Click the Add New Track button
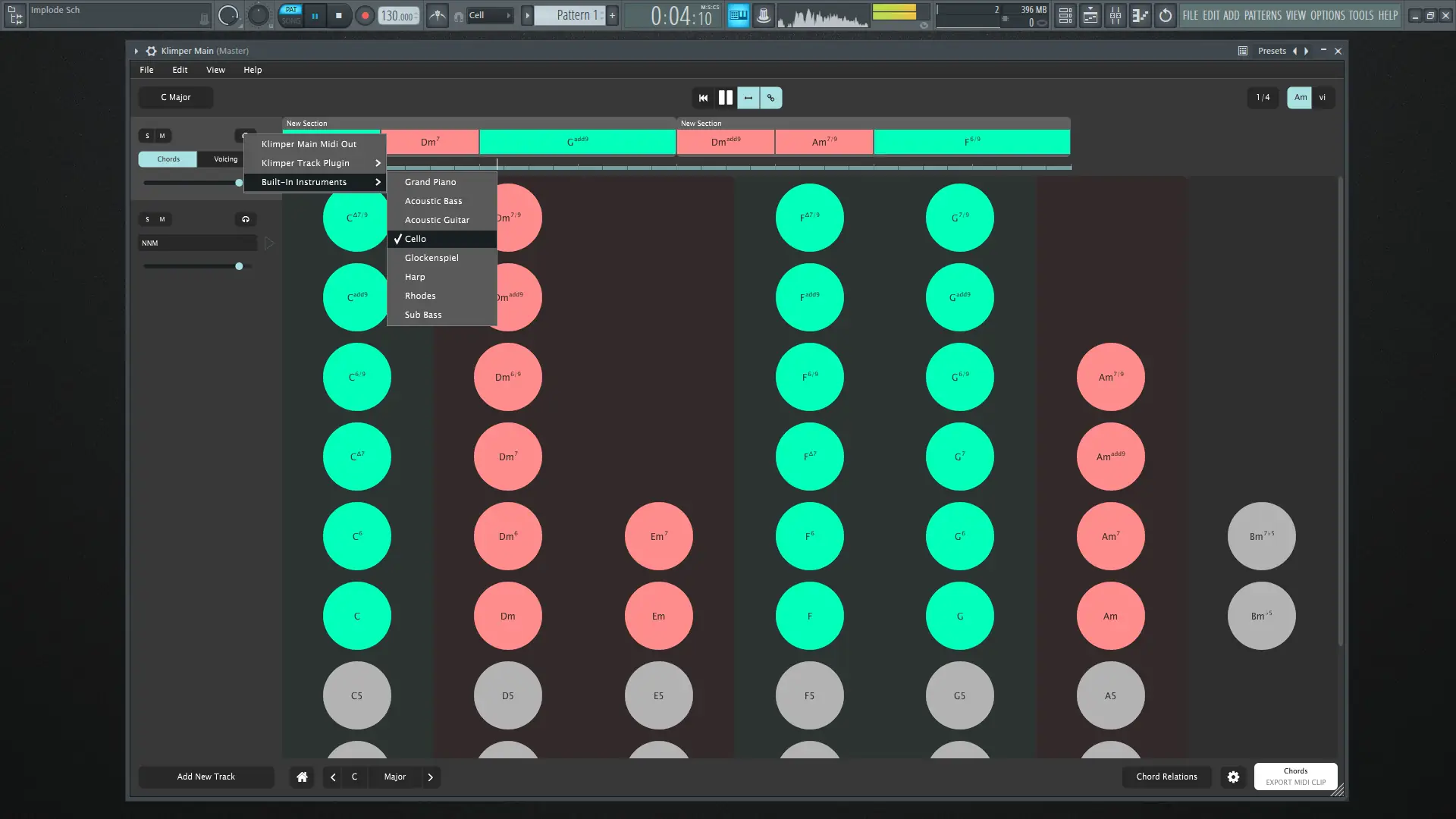 (206, 777)
